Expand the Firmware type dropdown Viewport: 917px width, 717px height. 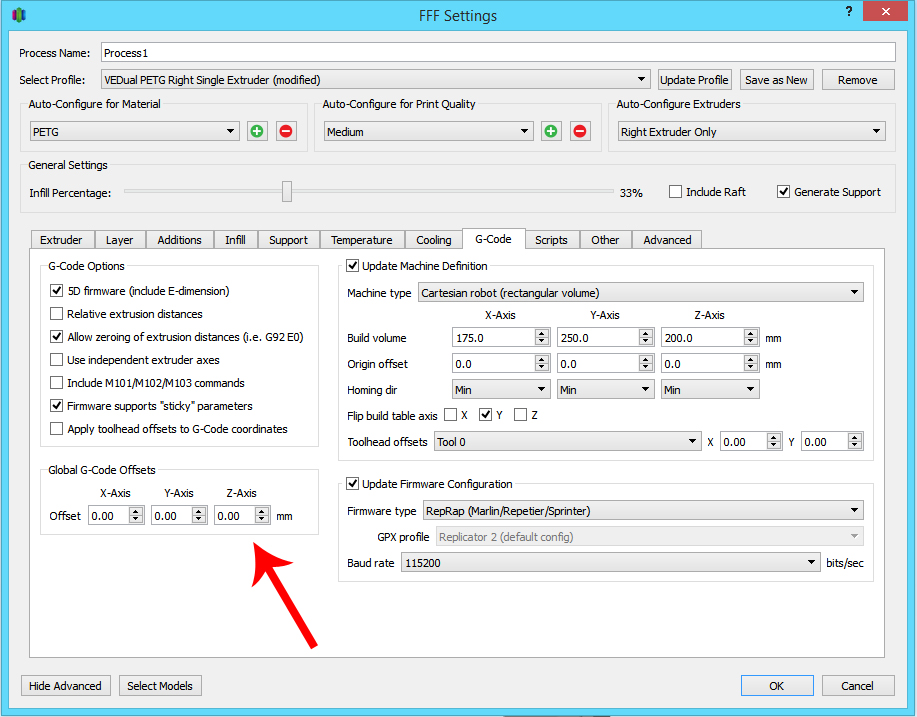(x=640, y=511)
